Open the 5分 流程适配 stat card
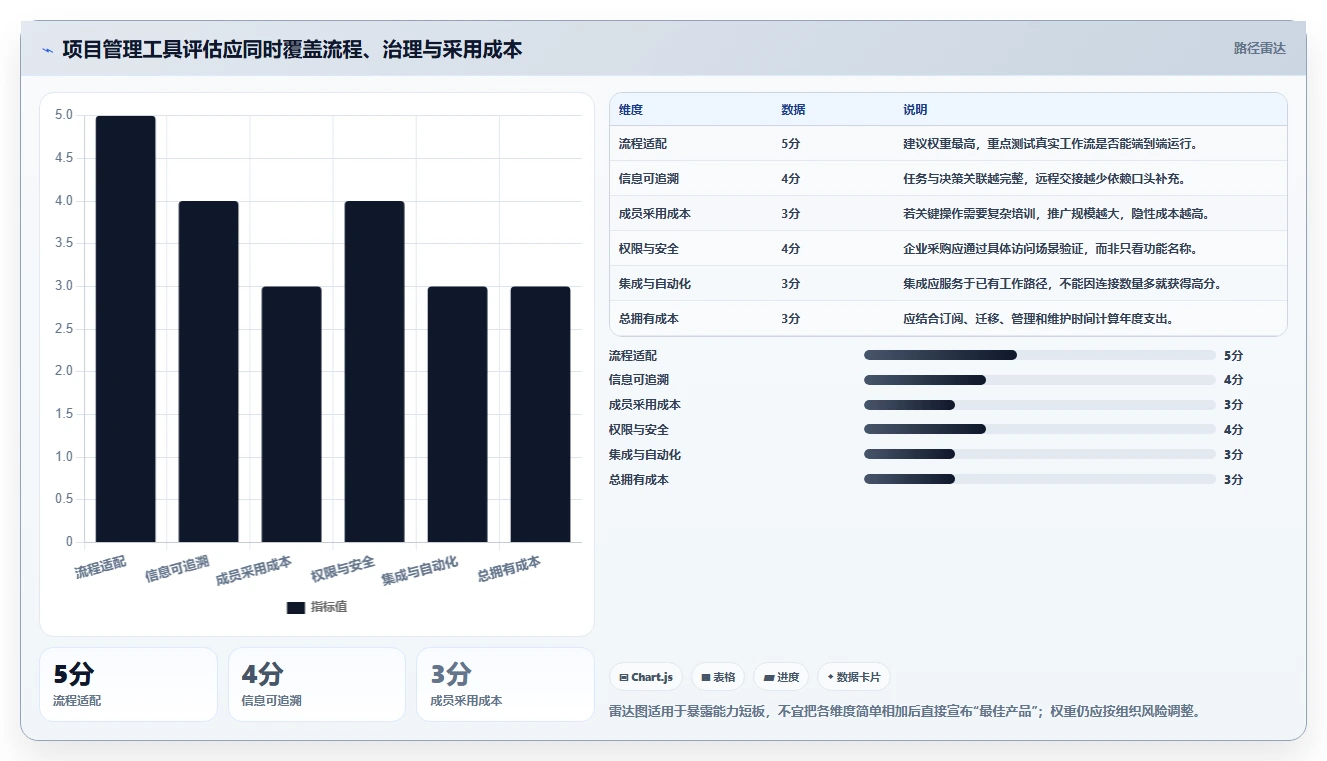 [128, 684]
